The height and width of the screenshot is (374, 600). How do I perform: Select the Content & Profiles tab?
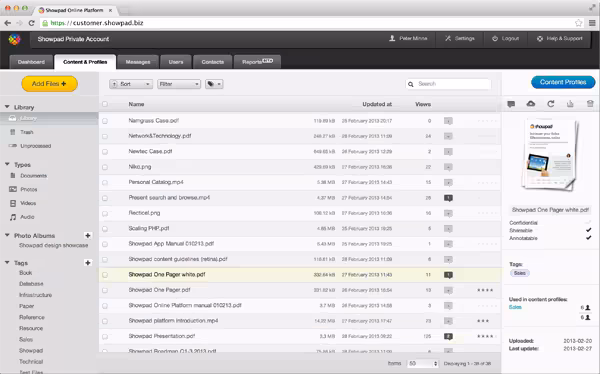tap(85, 62)
